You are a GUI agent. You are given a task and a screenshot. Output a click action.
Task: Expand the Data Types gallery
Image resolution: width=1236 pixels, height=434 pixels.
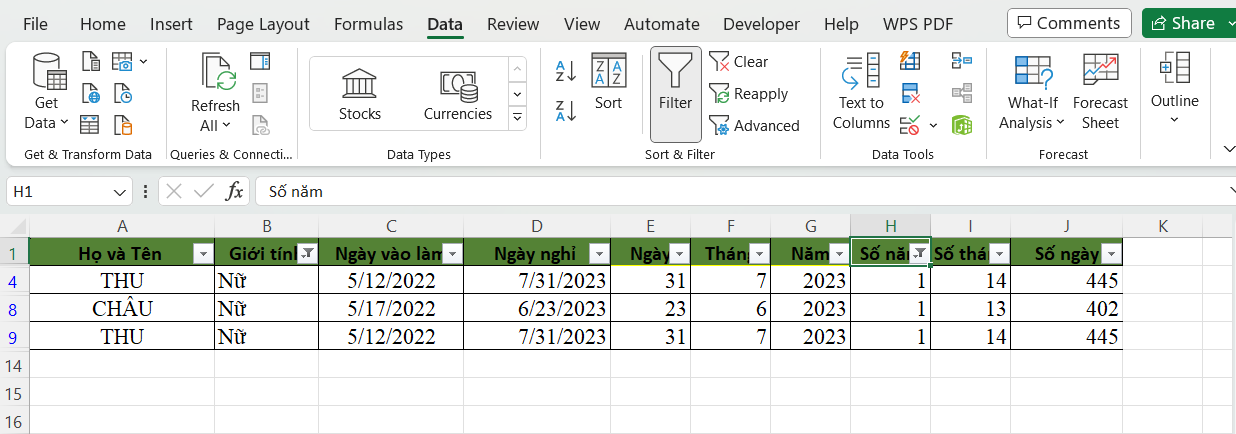click(x=517, y=117)
